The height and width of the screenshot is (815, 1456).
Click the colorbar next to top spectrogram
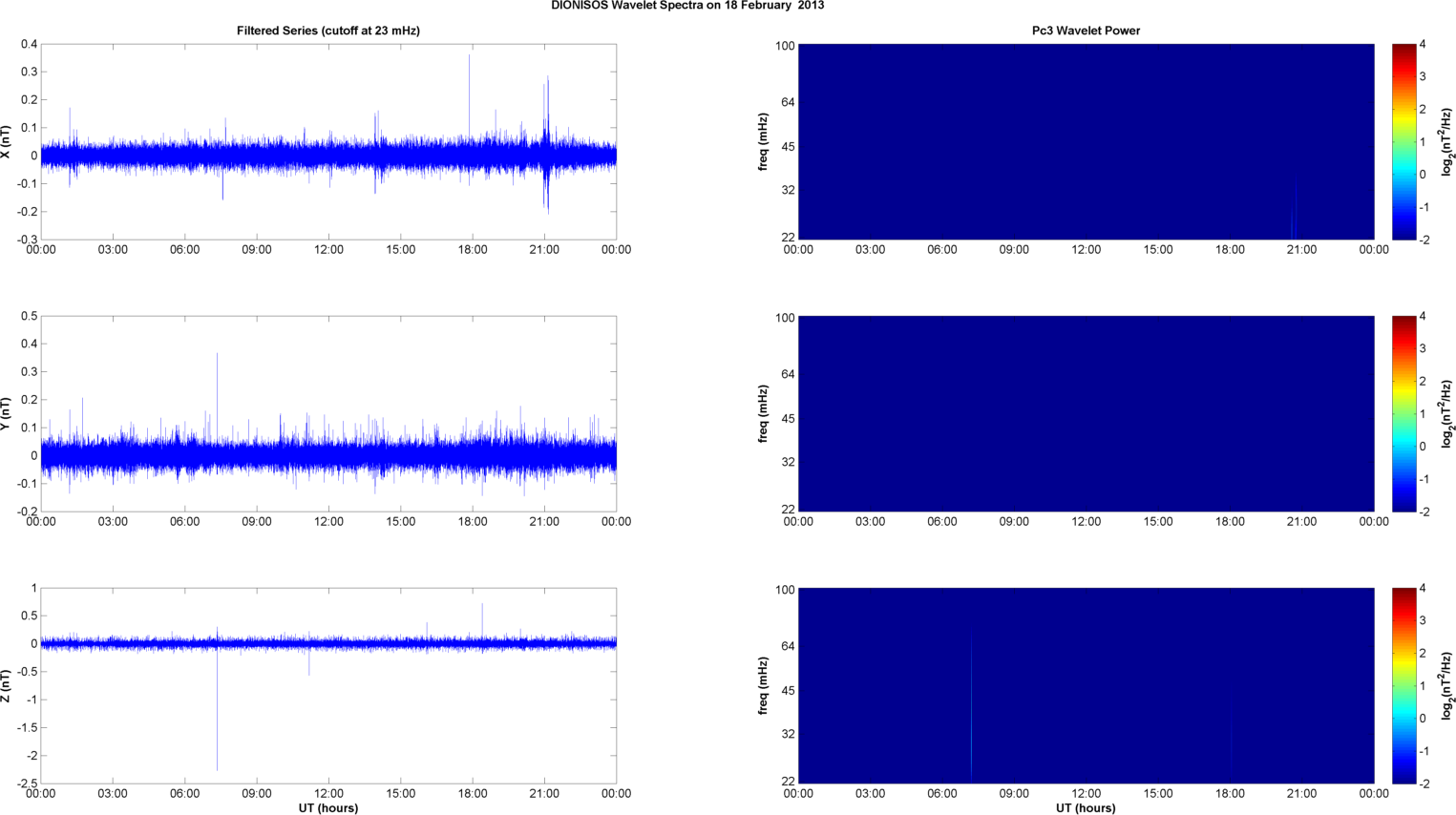(x=1403, y=141)
